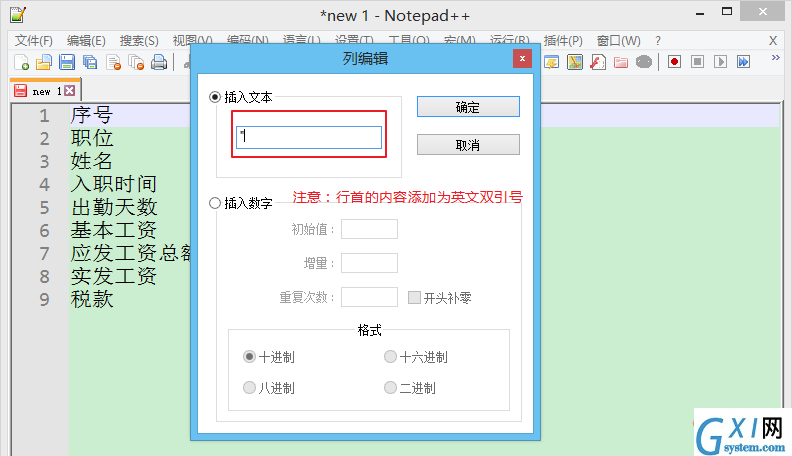Open the Function List toolbar icon

tap(598, 62)
